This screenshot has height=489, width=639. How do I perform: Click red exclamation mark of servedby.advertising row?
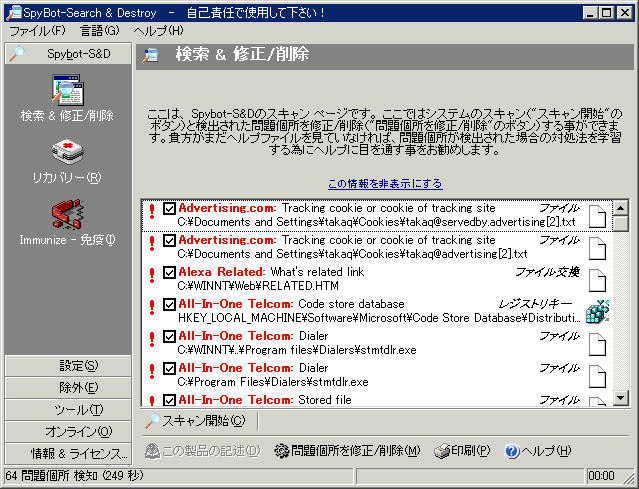pyautogui.click(x=152, y=211)
